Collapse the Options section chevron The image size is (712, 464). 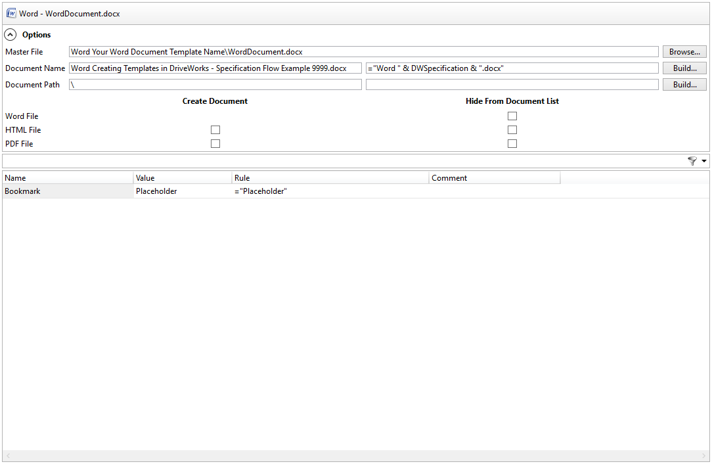click(11, 35)
